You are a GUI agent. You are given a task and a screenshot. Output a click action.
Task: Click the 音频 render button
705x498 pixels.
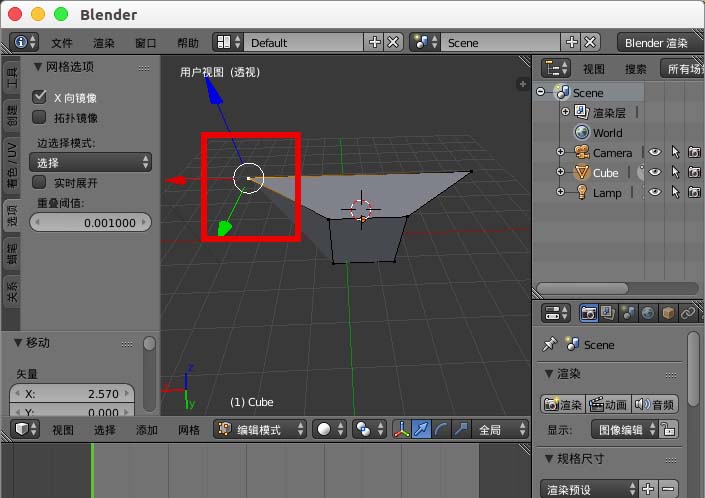pos(655,404)
